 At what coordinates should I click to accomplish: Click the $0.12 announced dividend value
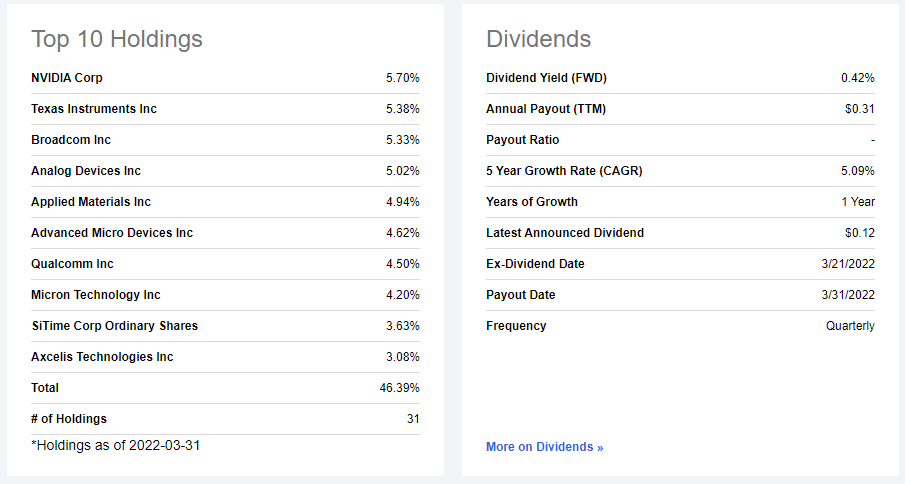point(860,232)
